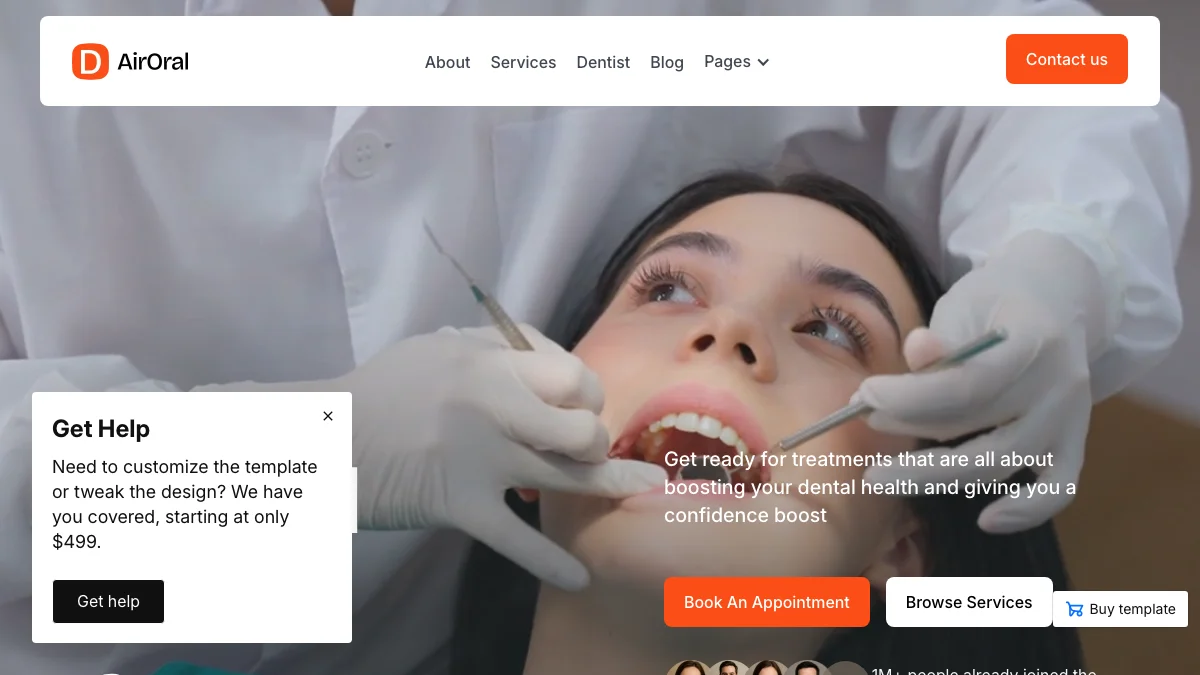Image resolution: width=1200 pixels, height=675 pixels.
Task: Click the Contact us button
Action: pyautogui.click(x=1067, y=59)
